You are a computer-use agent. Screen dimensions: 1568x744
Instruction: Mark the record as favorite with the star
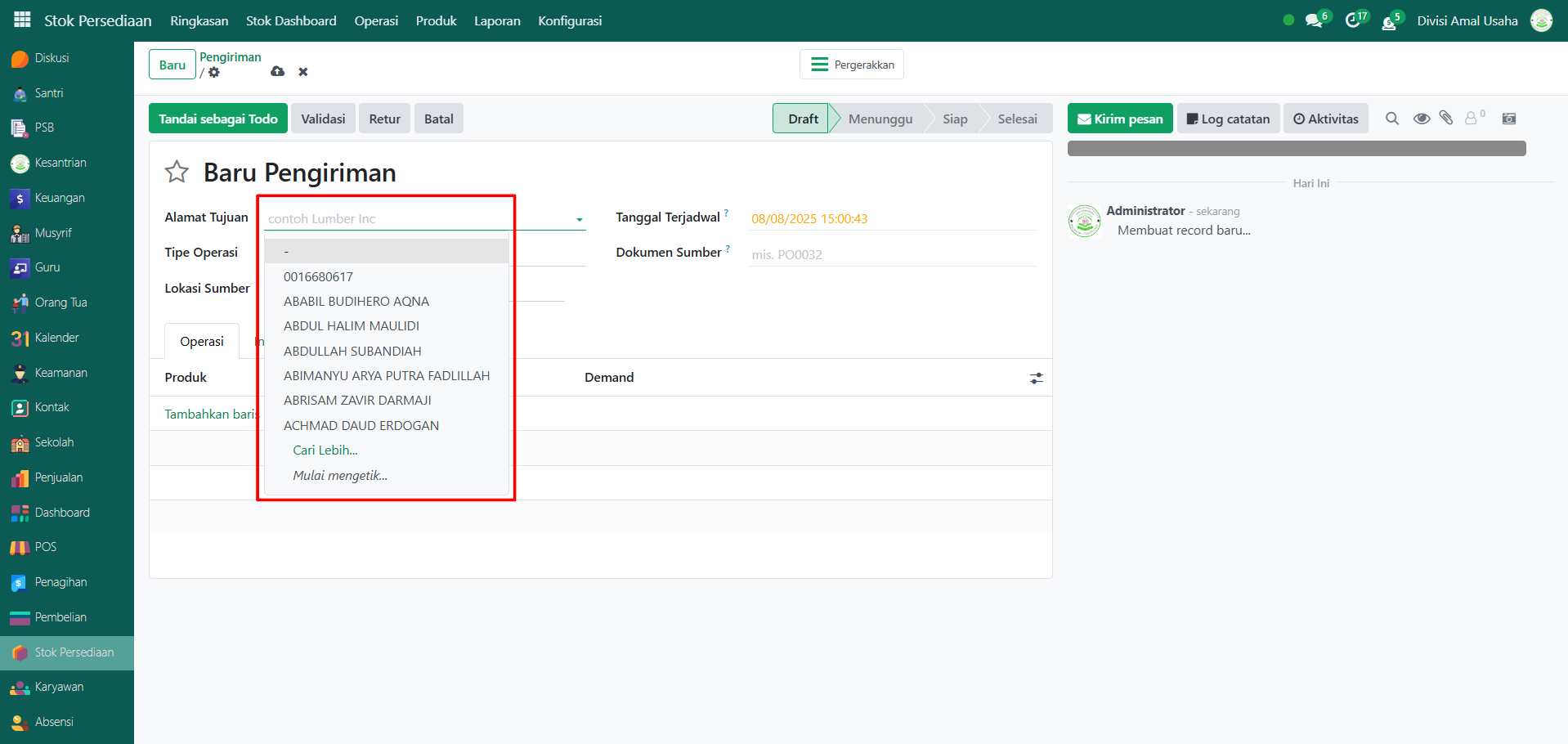pos(177,172)
